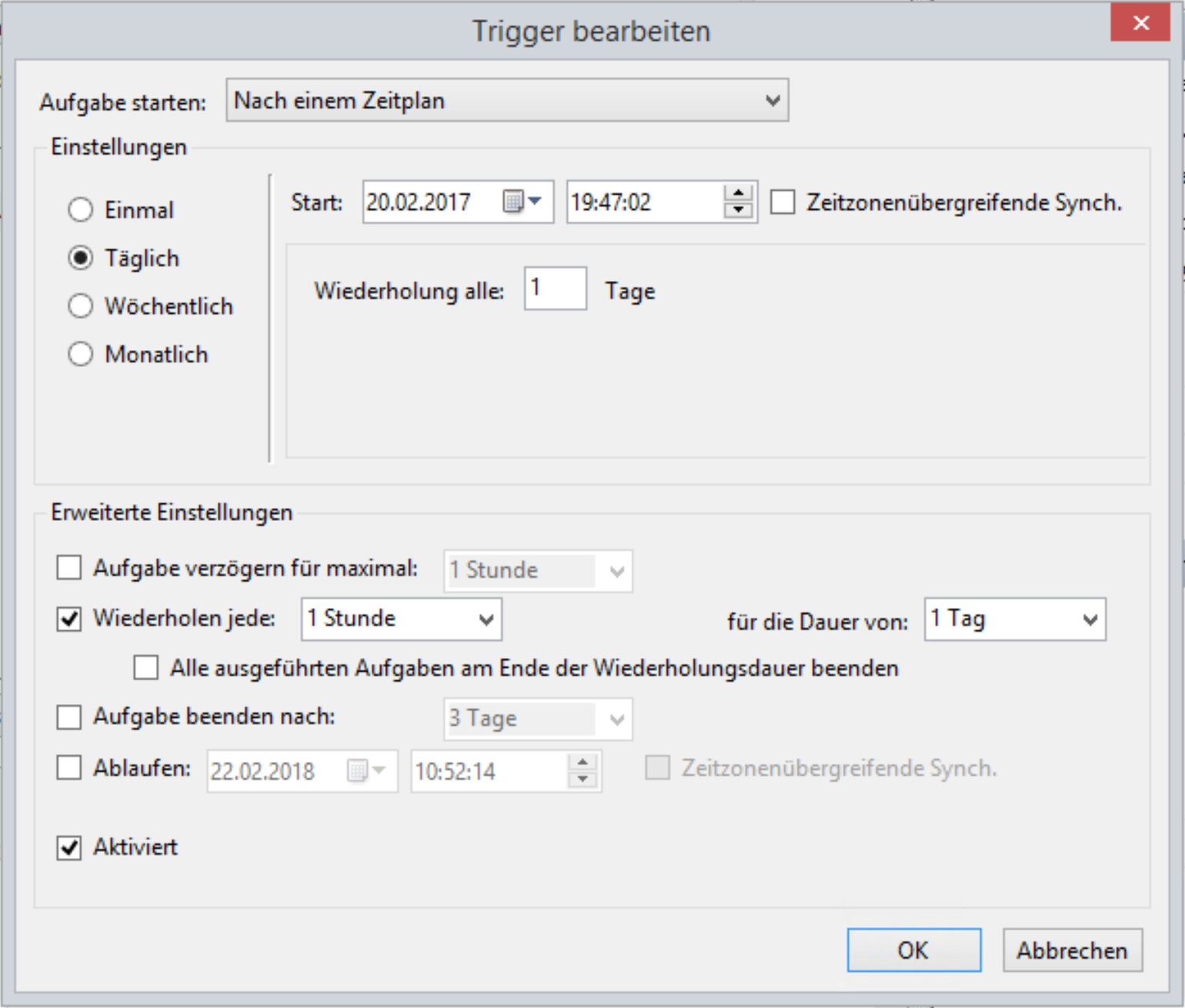Uncheck the Wiederholen jede checkbox

pyautogui.click(x=69, y=619)
